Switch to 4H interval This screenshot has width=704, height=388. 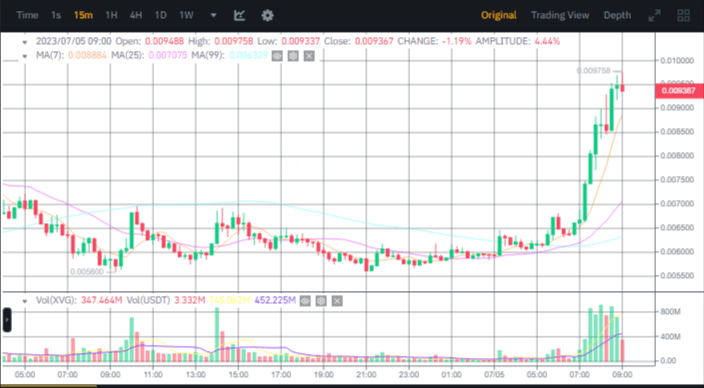(136, 15)
